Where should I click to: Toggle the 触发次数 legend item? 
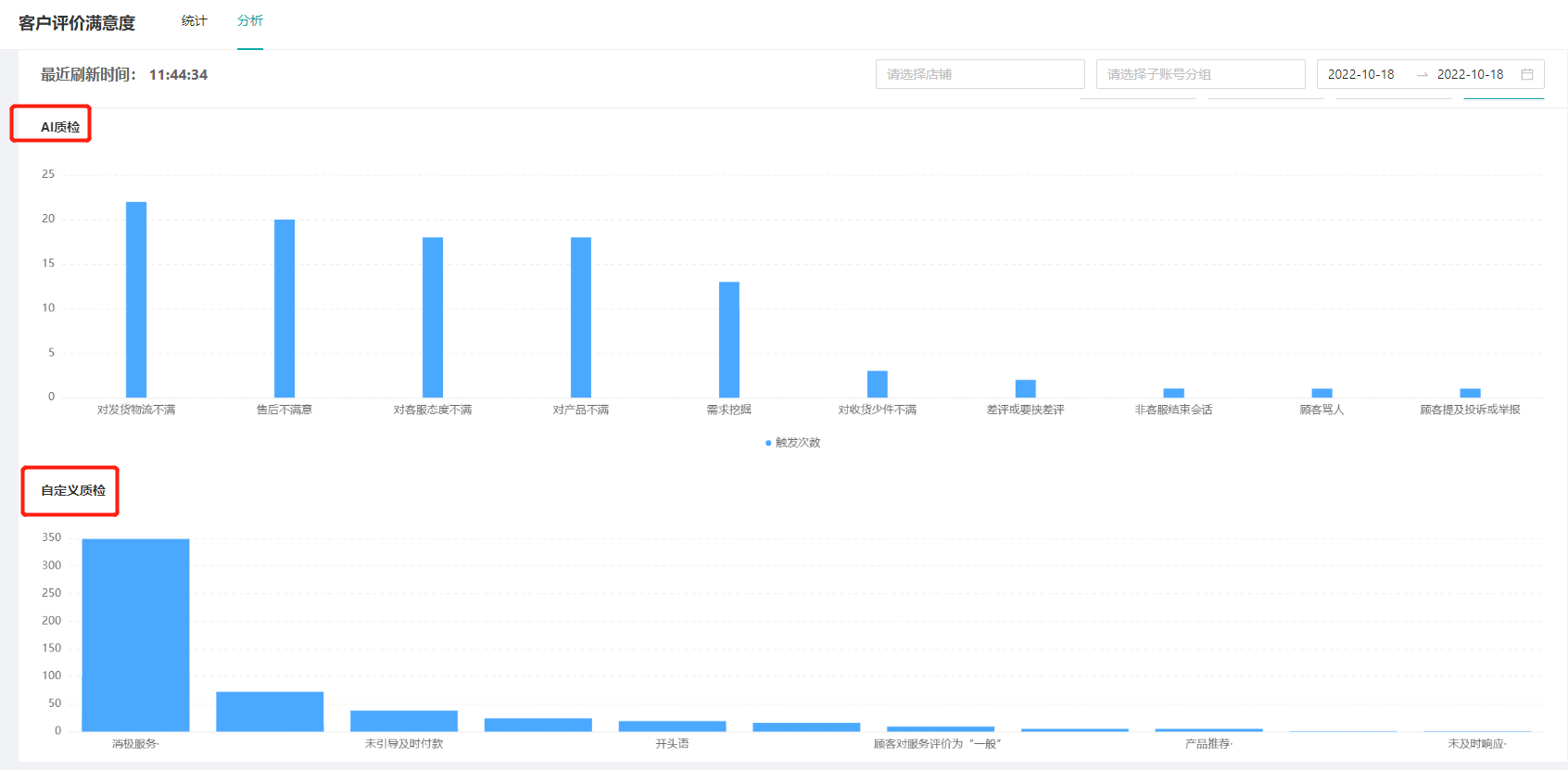coord(792,443)
